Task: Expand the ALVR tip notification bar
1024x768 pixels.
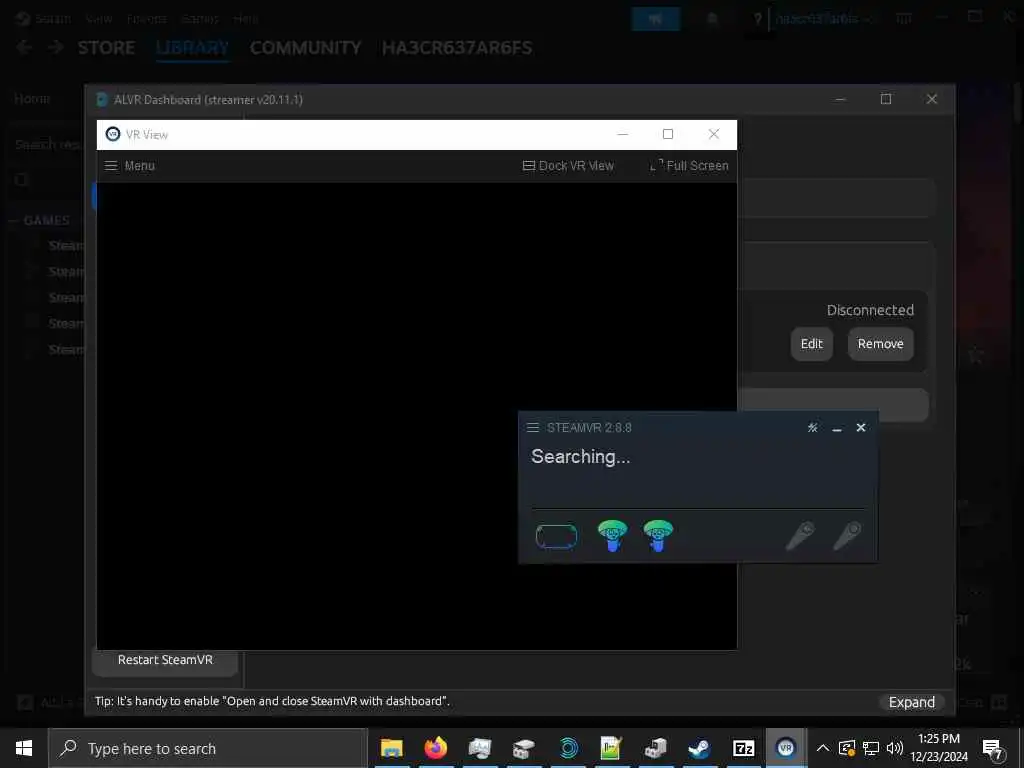Action: coord(912,702)
